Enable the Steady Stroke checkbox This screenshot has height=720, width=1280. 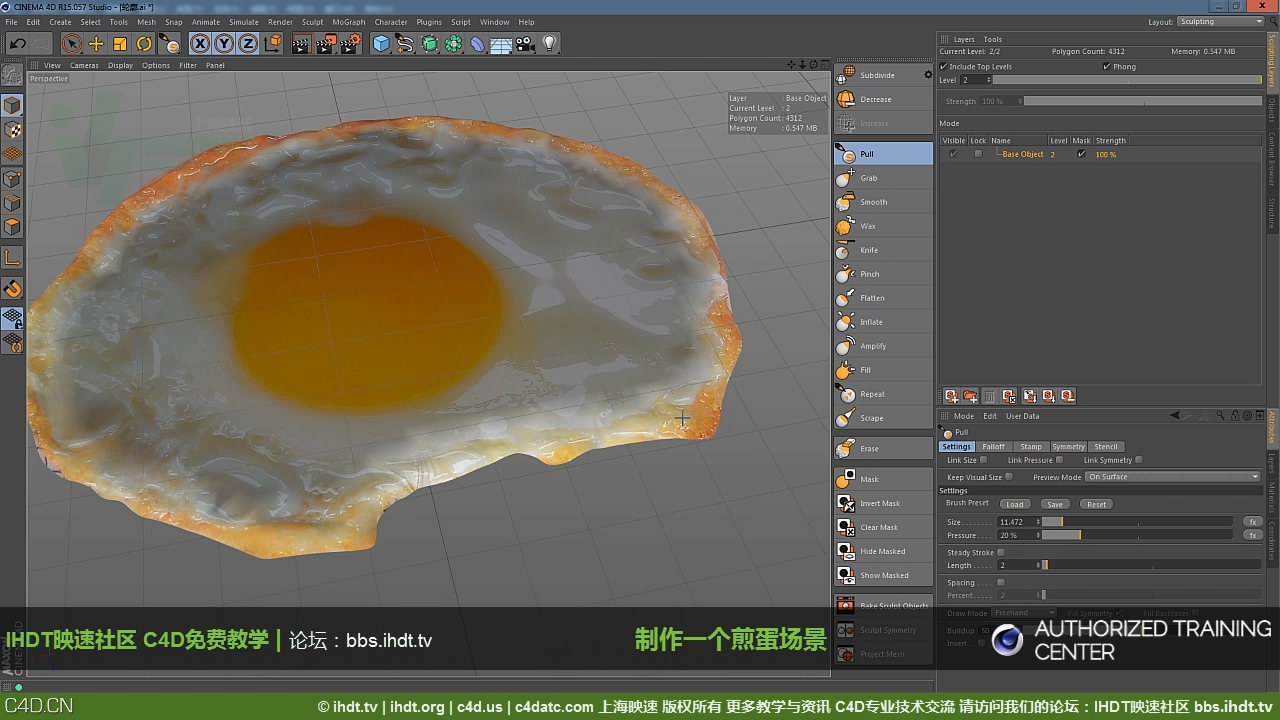coord(1001,552)
